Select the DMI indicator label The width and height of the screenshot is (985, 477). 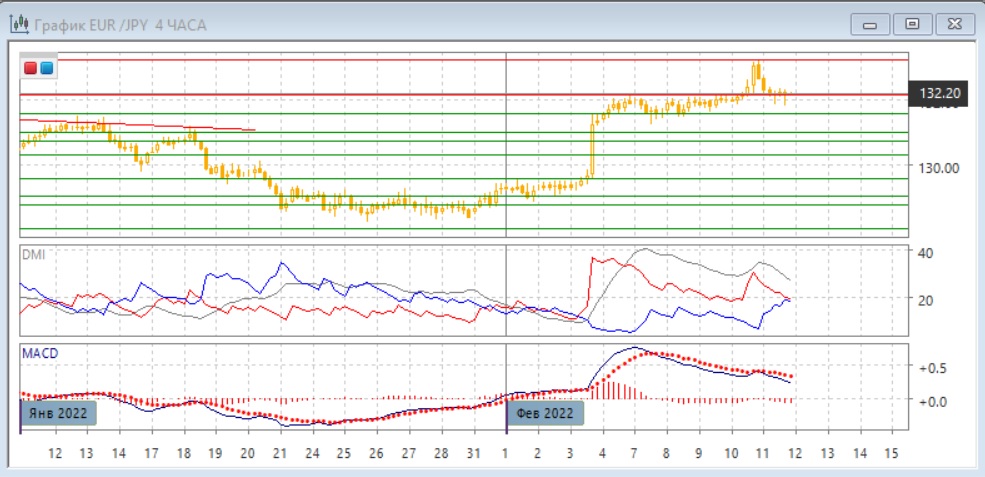pyautogui.click(x=32, y=254)
